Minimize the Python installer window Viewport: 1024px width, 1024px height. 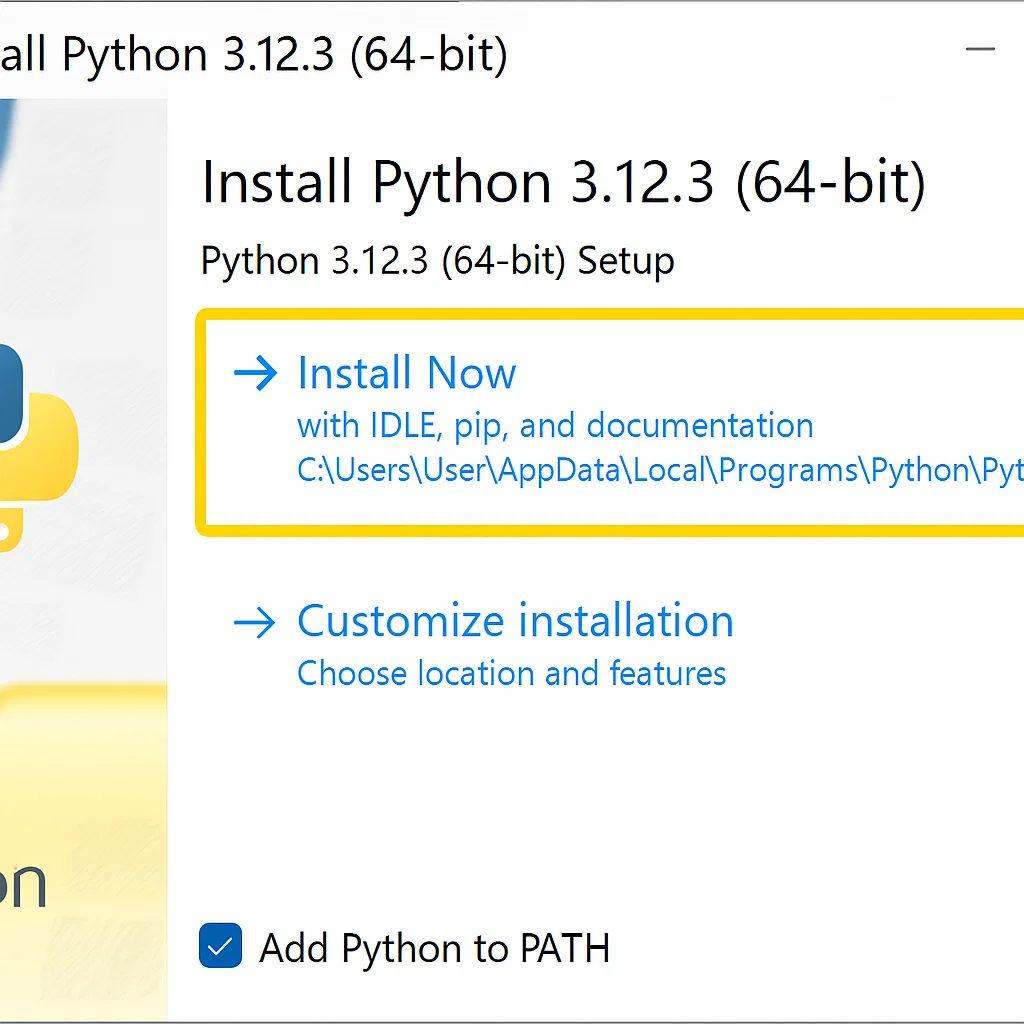point(981,48)
